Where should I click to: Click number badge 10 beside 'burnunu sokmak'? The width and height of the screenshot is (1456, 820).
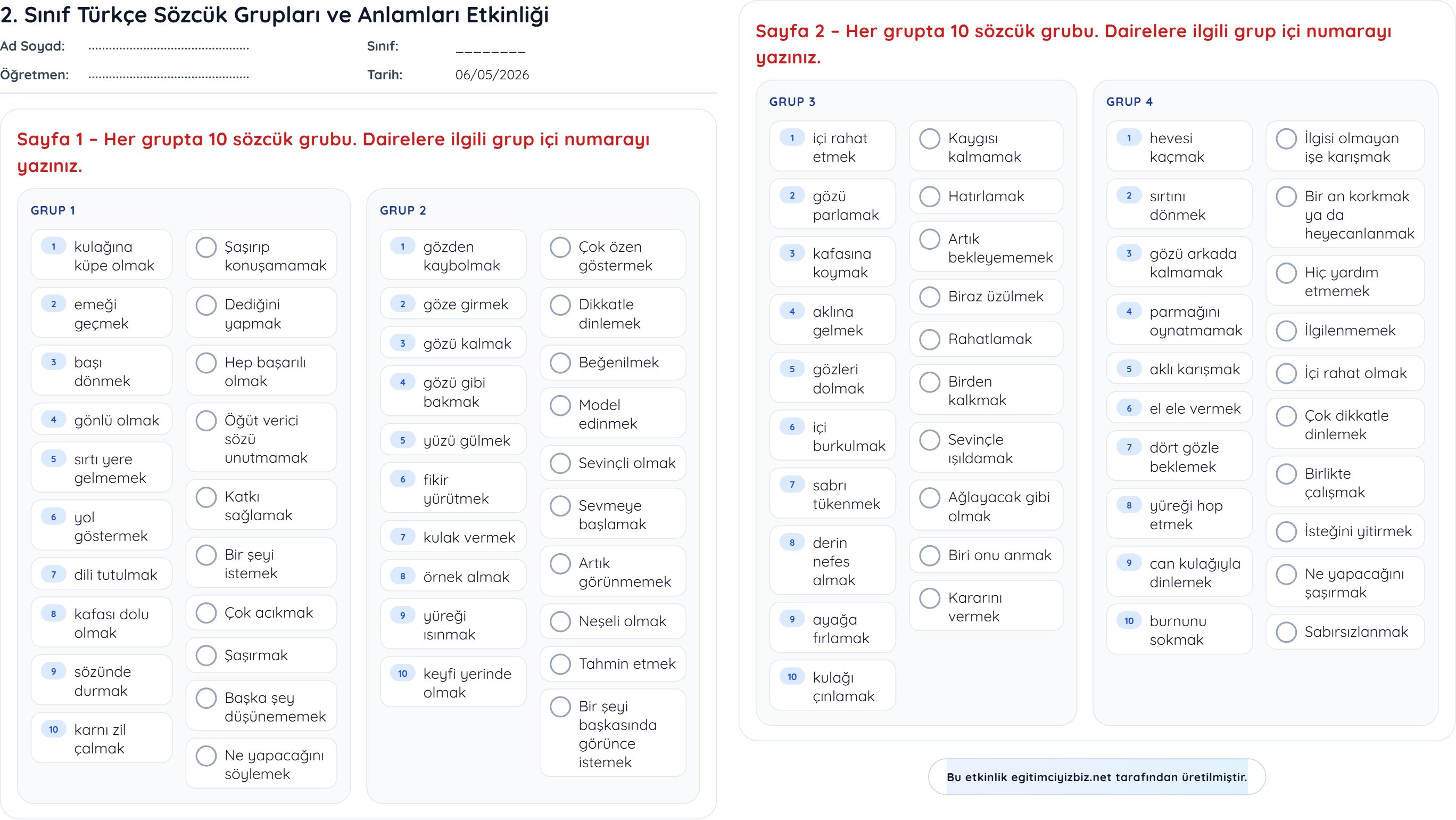pyautogui.click(x=1129, y=620)
